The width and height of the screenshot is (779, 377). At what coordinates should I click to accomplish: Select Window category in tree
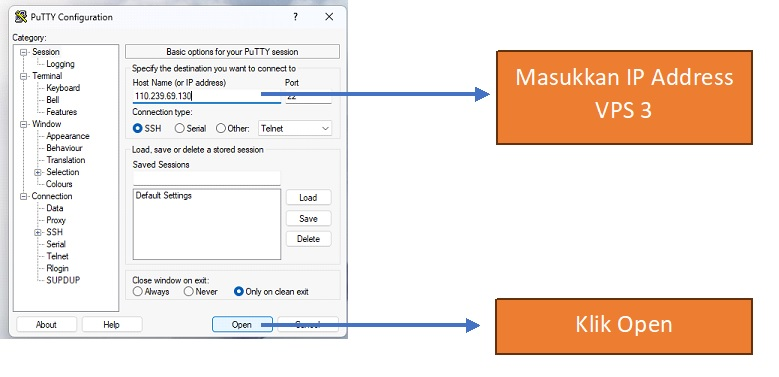pos(46,124)
